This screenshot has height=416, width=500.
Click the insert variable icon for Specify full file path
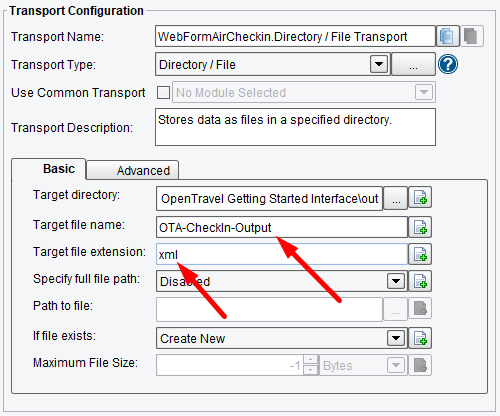pyautogui.click(x=420, y=281)
